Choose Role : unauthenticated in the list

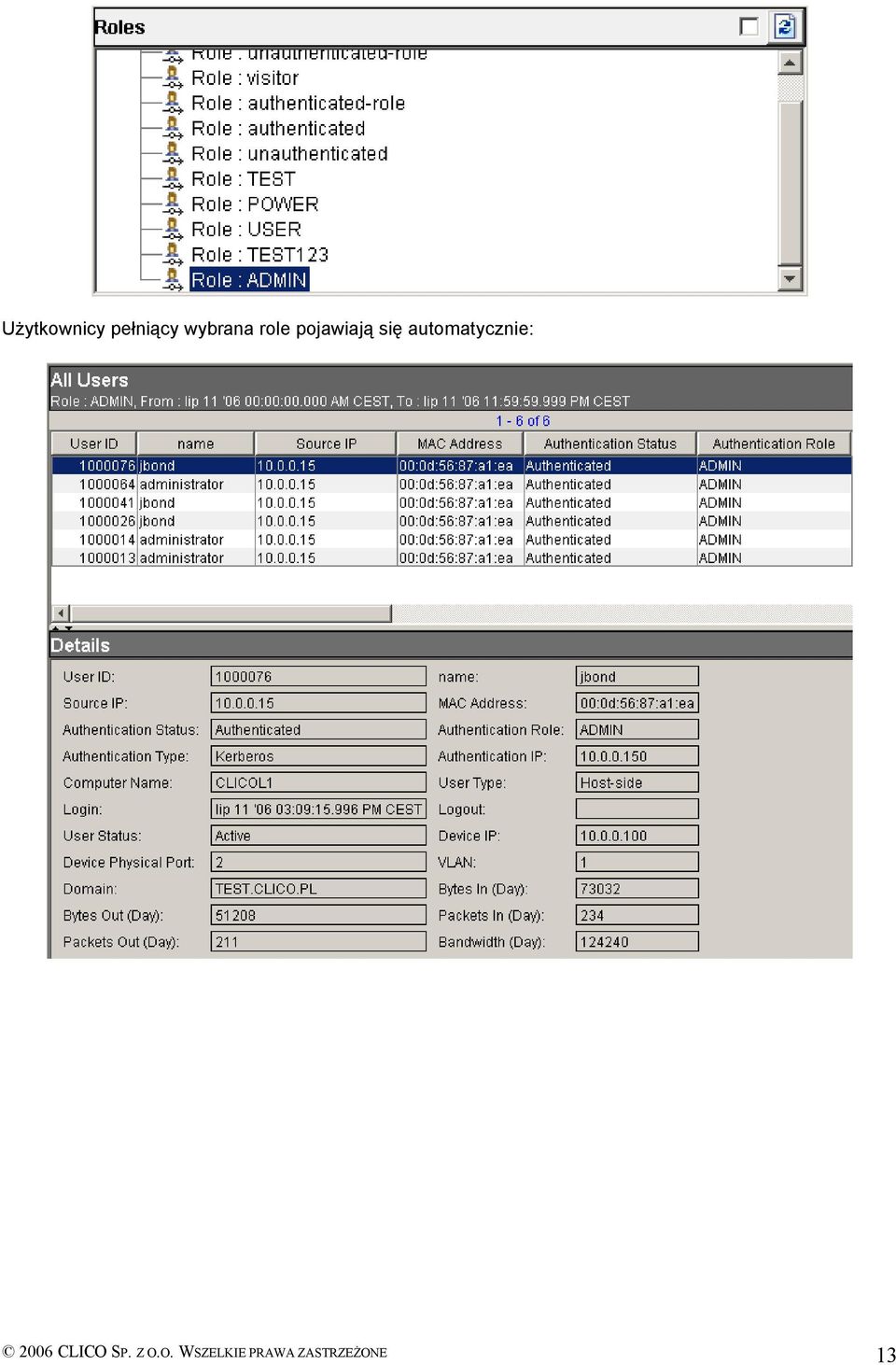[x=289, y=154]
